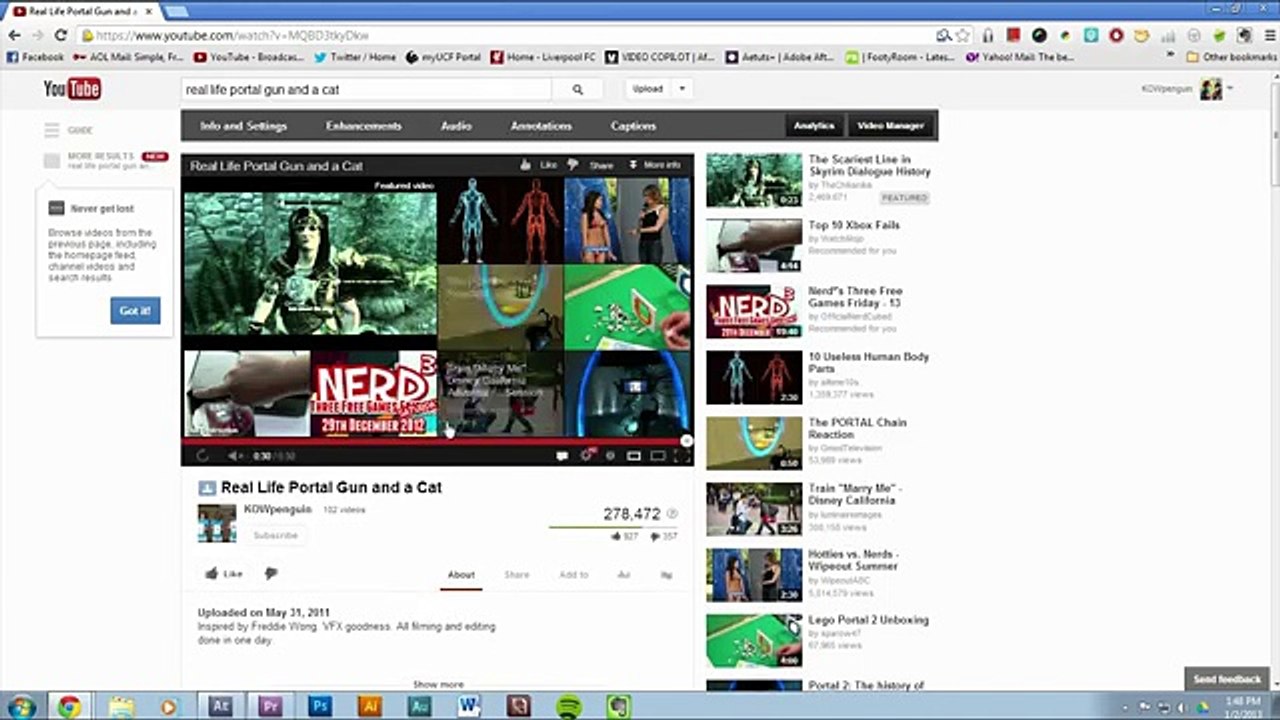The width and height of the screenshot is (1280, 720).
Task: Open After Effects from the taskbar
Action: pyautogui.click(x=220, y=706)
